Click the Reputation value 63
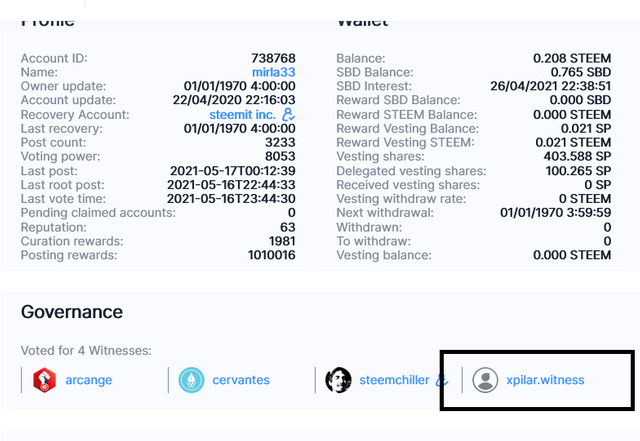 tap(287, 227)
